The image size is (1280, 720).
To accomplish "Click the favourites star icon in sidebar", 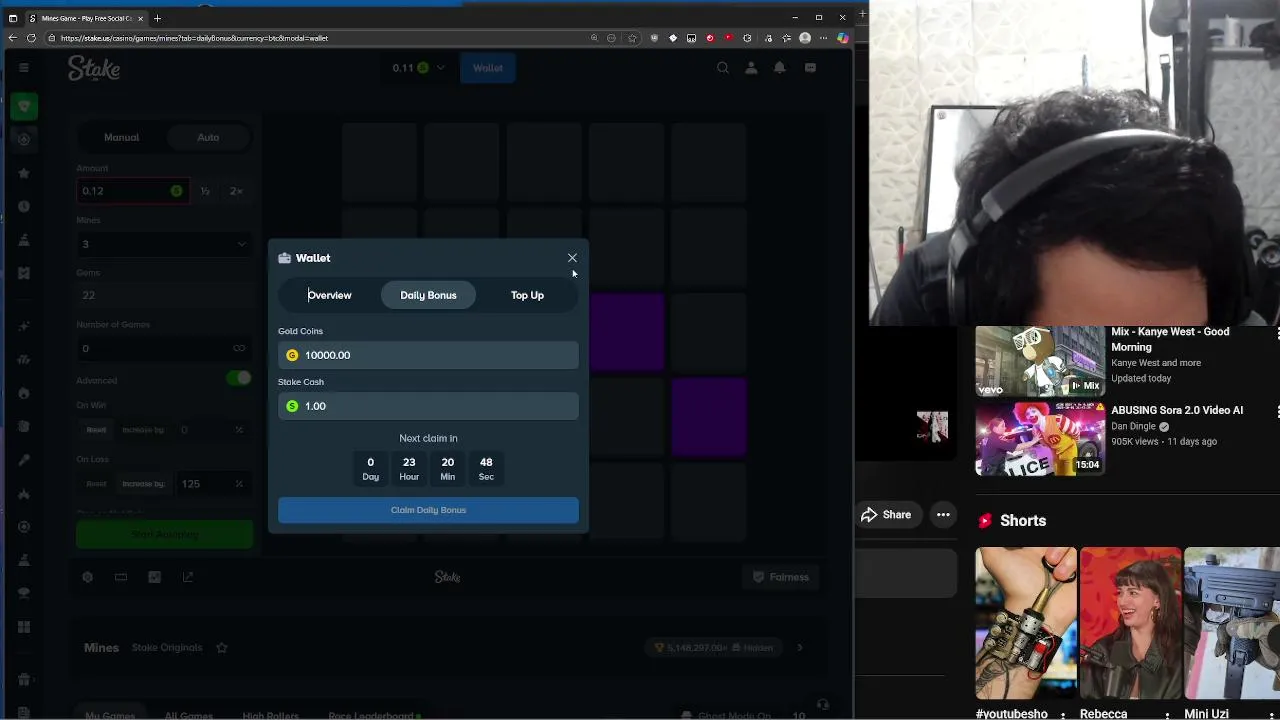I will (x=24, y=173).
